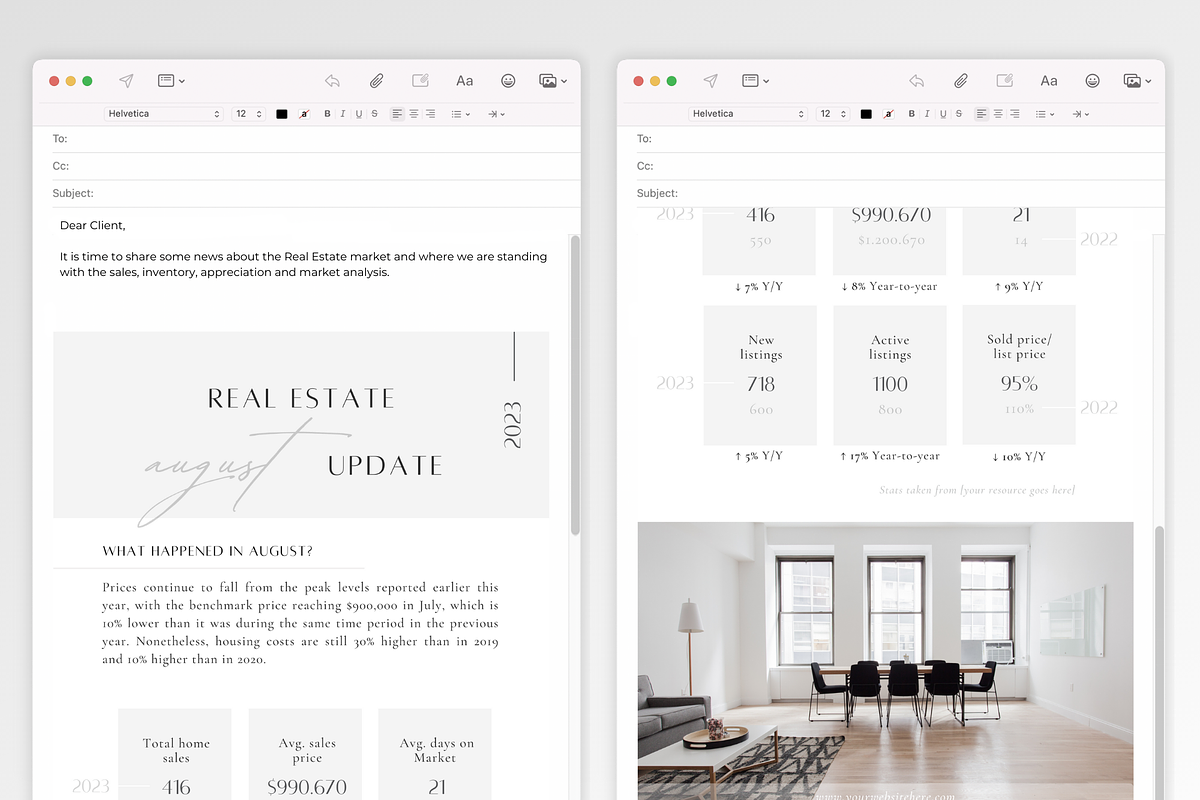Toggle underline in right window format bar
The height and width of the screenshot is (800, 1200).
943,114
